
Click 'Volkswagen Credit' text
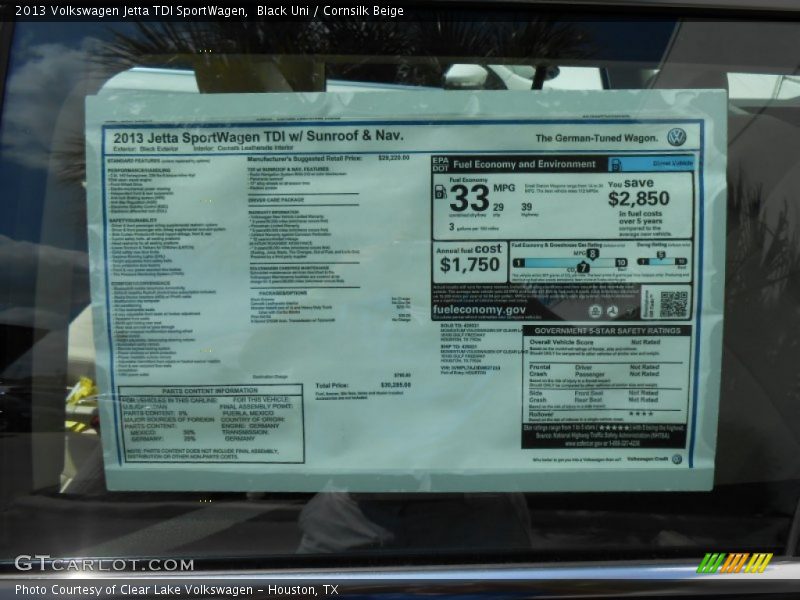(x=647, y=459)
